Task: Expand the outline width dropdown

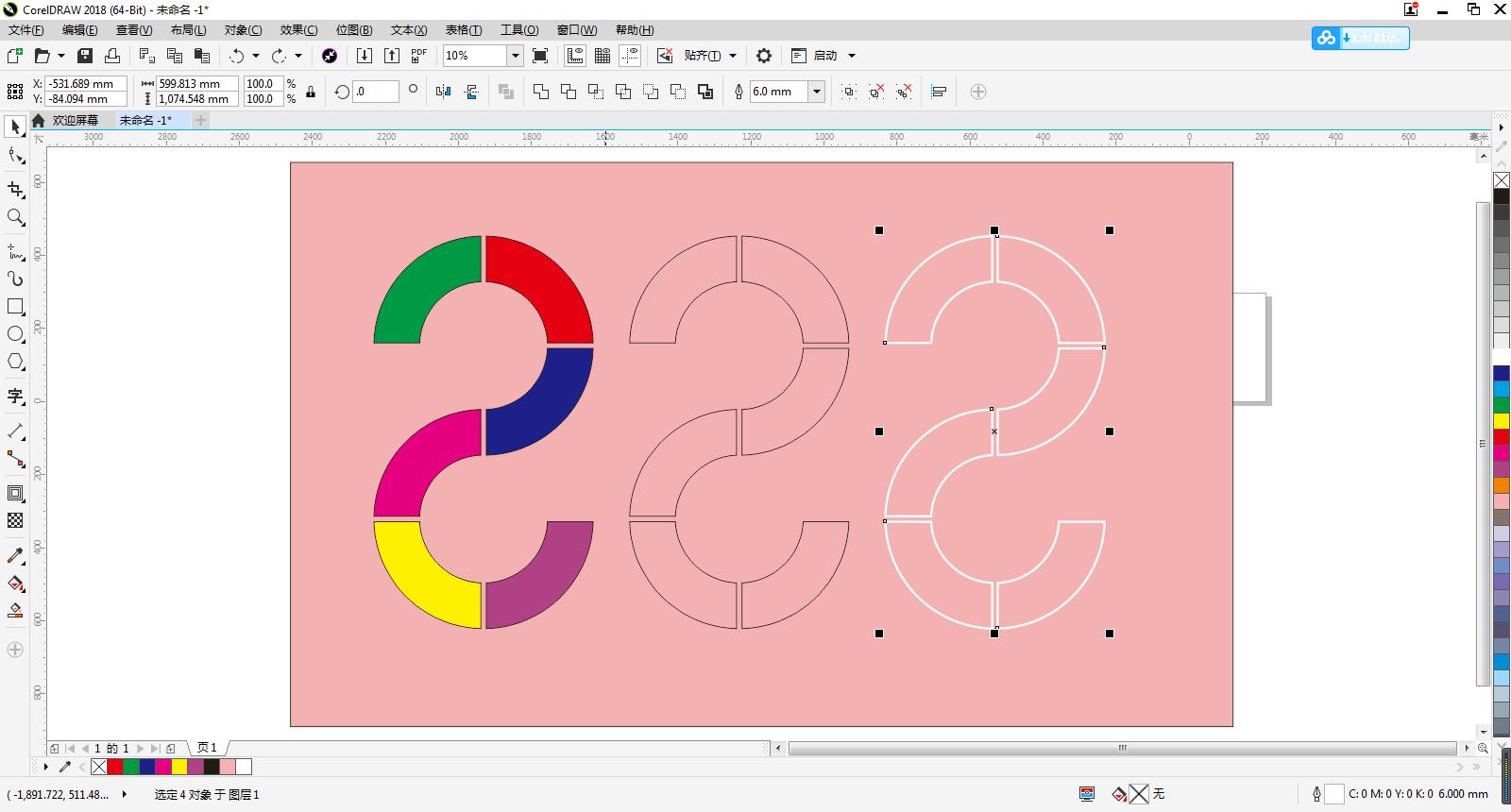Action: pos(817,92)
